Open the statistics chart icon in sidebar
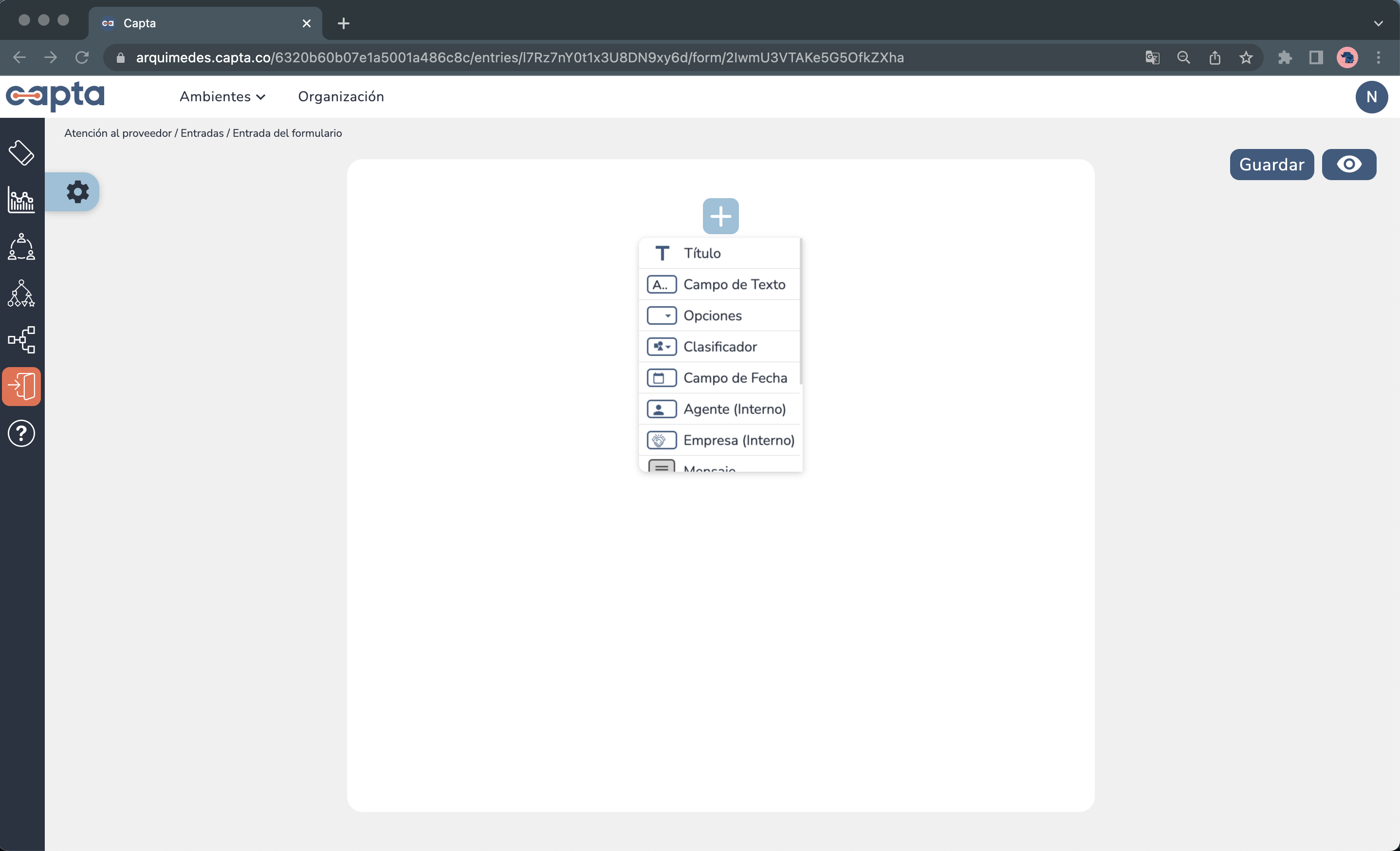The width and height of the screenshot is (1400, 851). 20,200
